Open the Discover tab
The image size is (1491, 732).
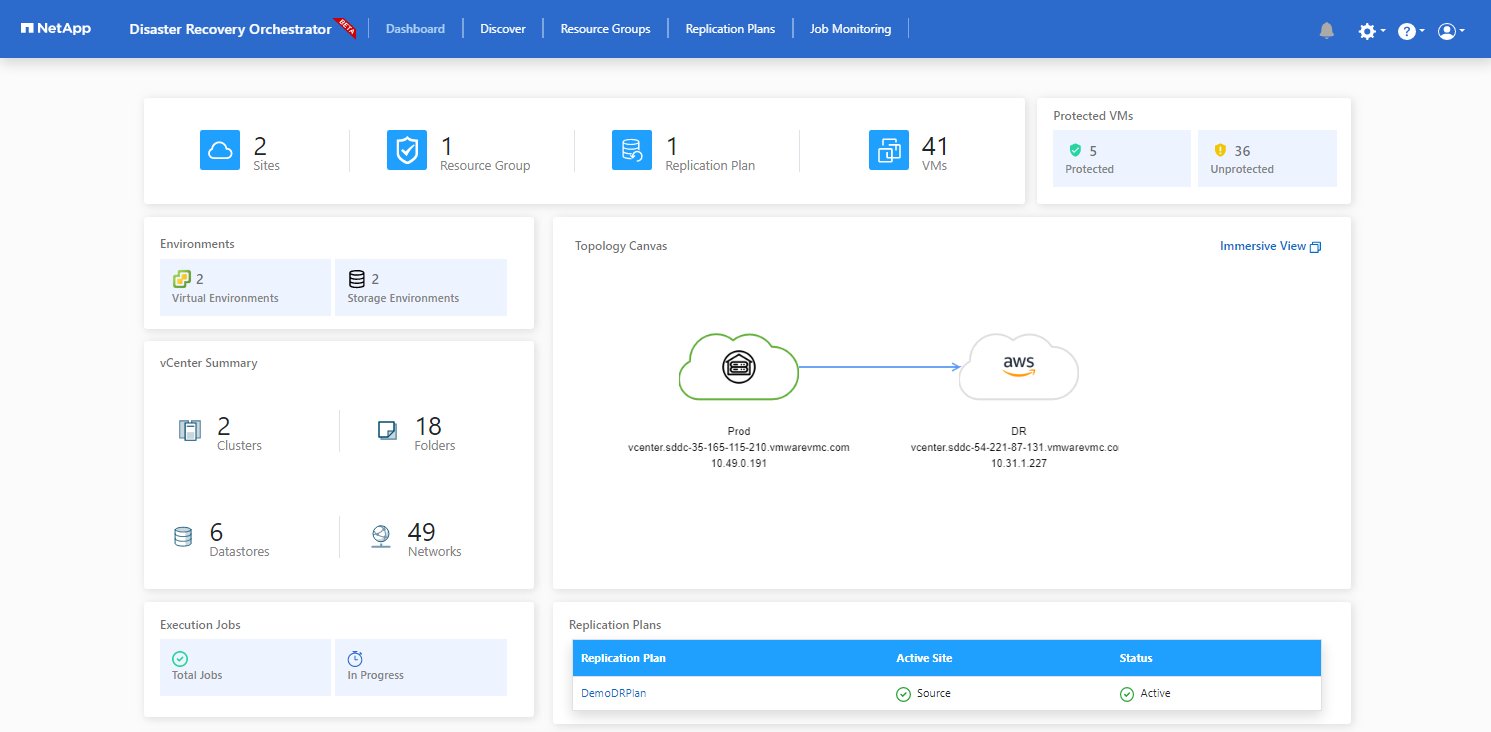[x=503, y=29]
